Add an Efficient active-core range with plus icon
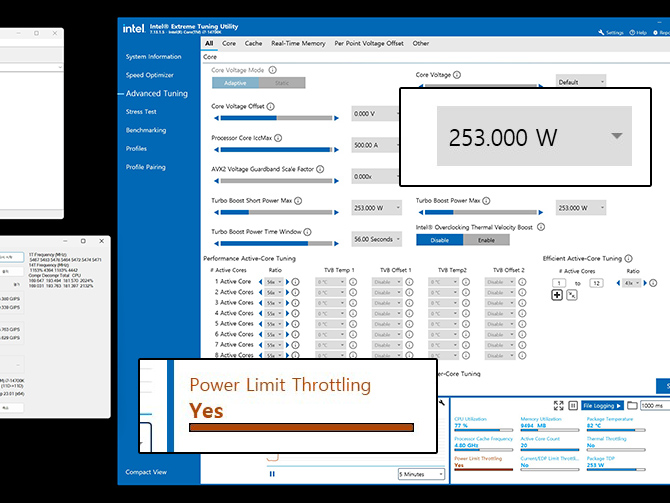670x503 pixels. click(557, 295)
